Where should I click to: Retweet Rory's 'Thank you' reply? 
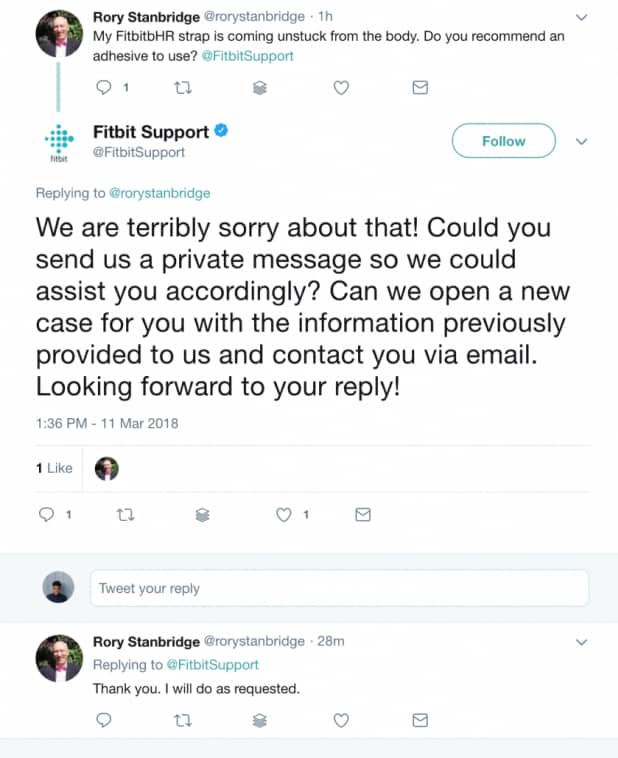[x=181, y=720]
